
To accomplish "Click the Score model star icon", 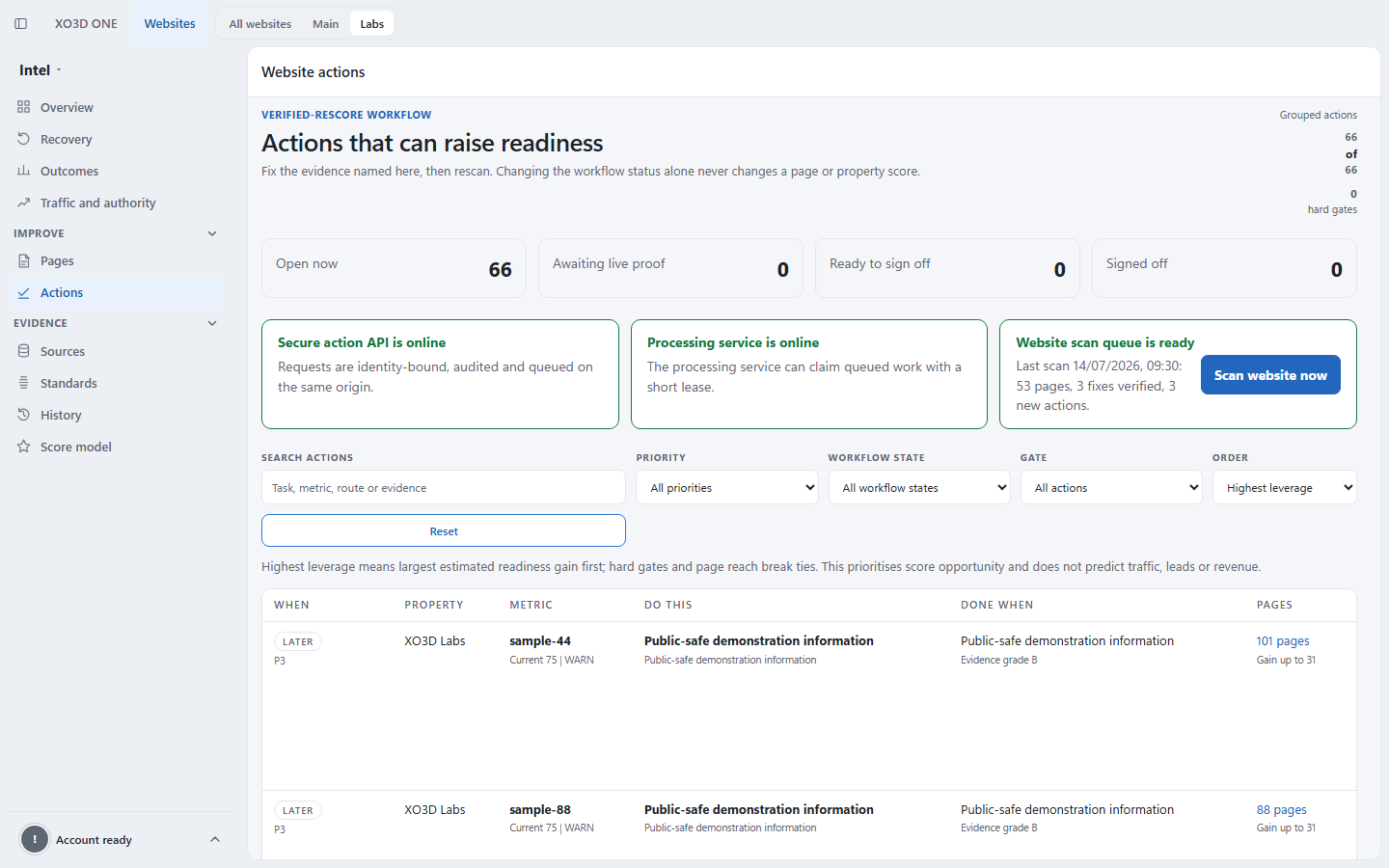I will 24,447.
